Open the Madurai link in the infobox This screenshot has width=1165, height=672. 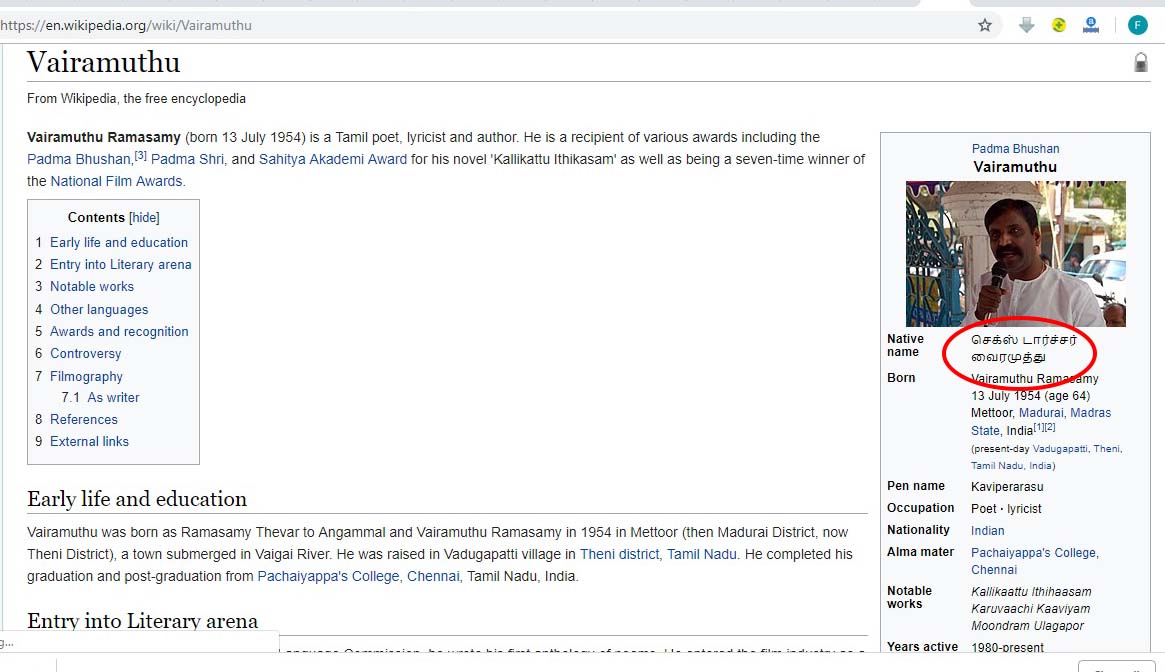coord(1041,413)
